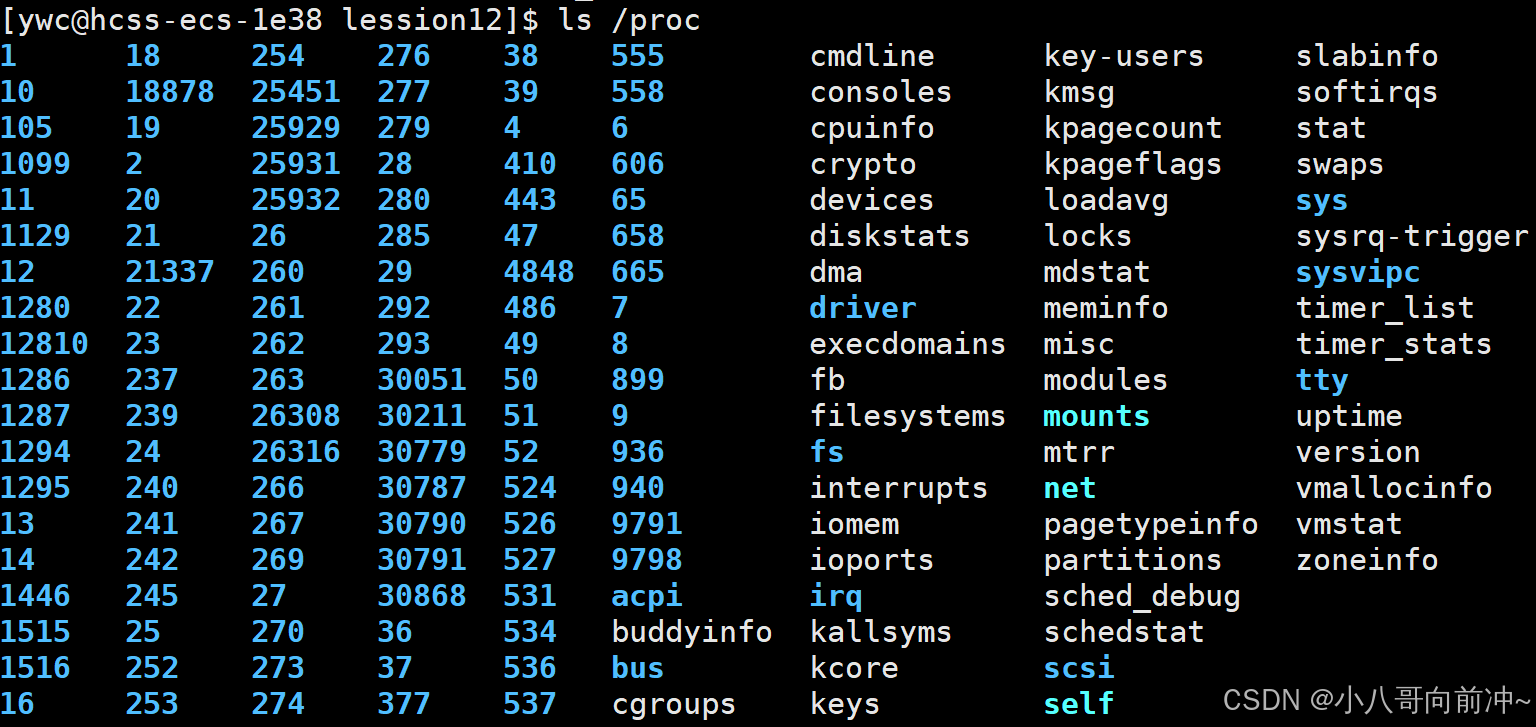This screenshot has width=1536, height=727.
Task: Click the 'self' symlink entry
Action: [x=1078, y=704]
